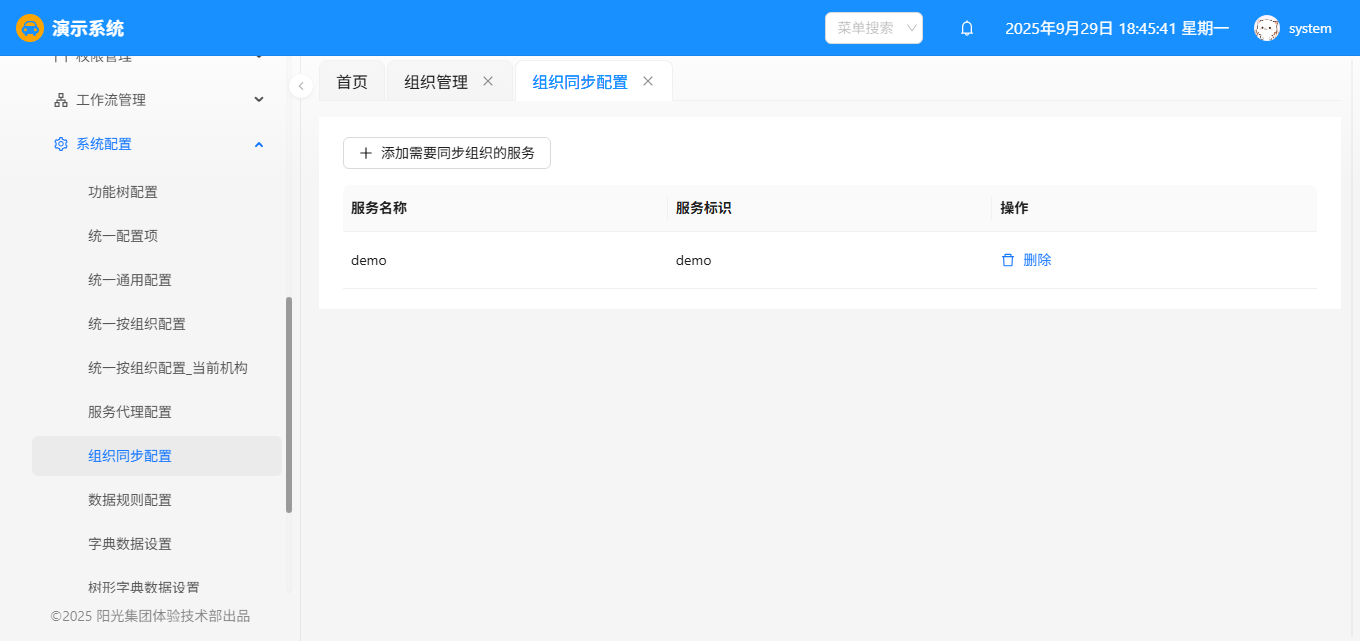The height and width of the screenshot is (641, 1360).
Task: Collapse the 系统配置 menu section
Action: 259,144
